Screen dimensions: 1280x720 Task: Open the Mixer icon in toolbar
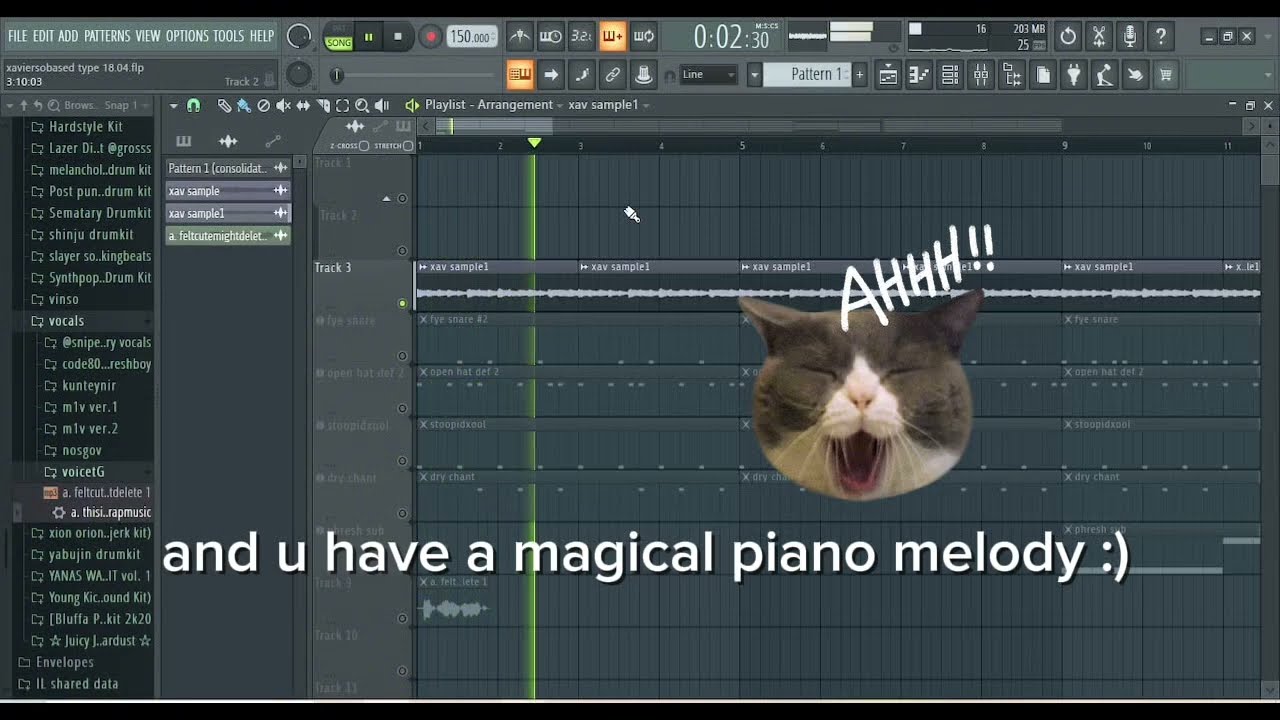click(x=981, y=75)
